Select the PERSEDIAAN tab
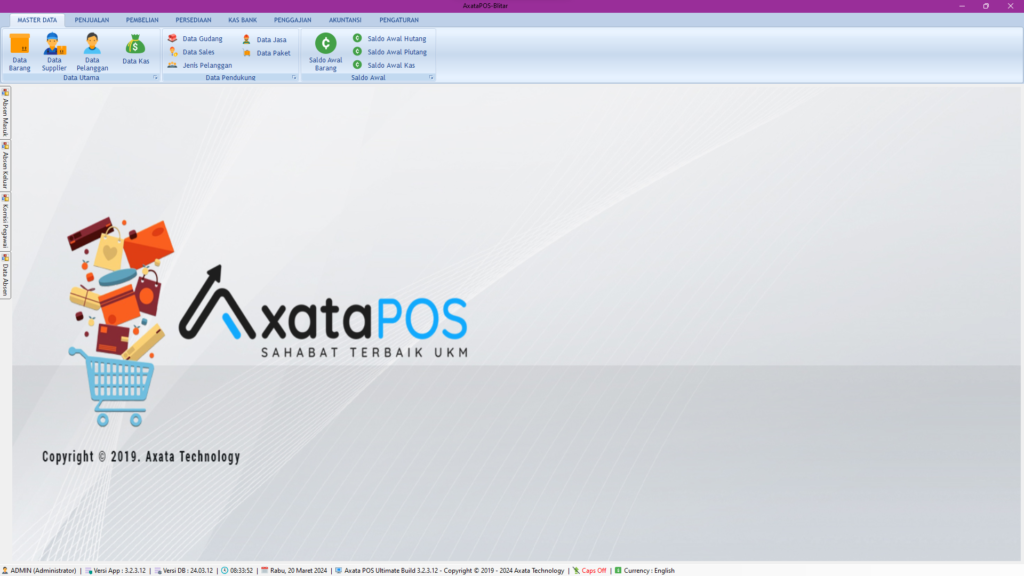The height and width of the screenshot is (576, 1024). point(193,20)
